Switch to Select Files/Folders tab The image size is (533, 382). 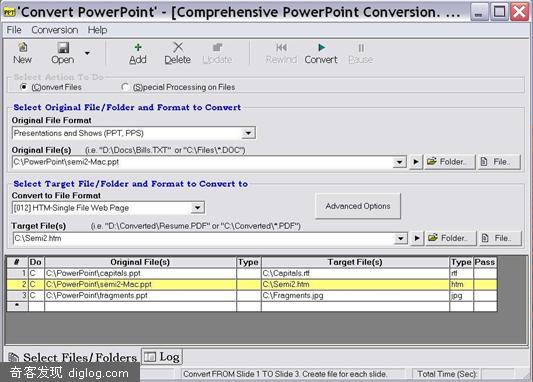point(72,357)
